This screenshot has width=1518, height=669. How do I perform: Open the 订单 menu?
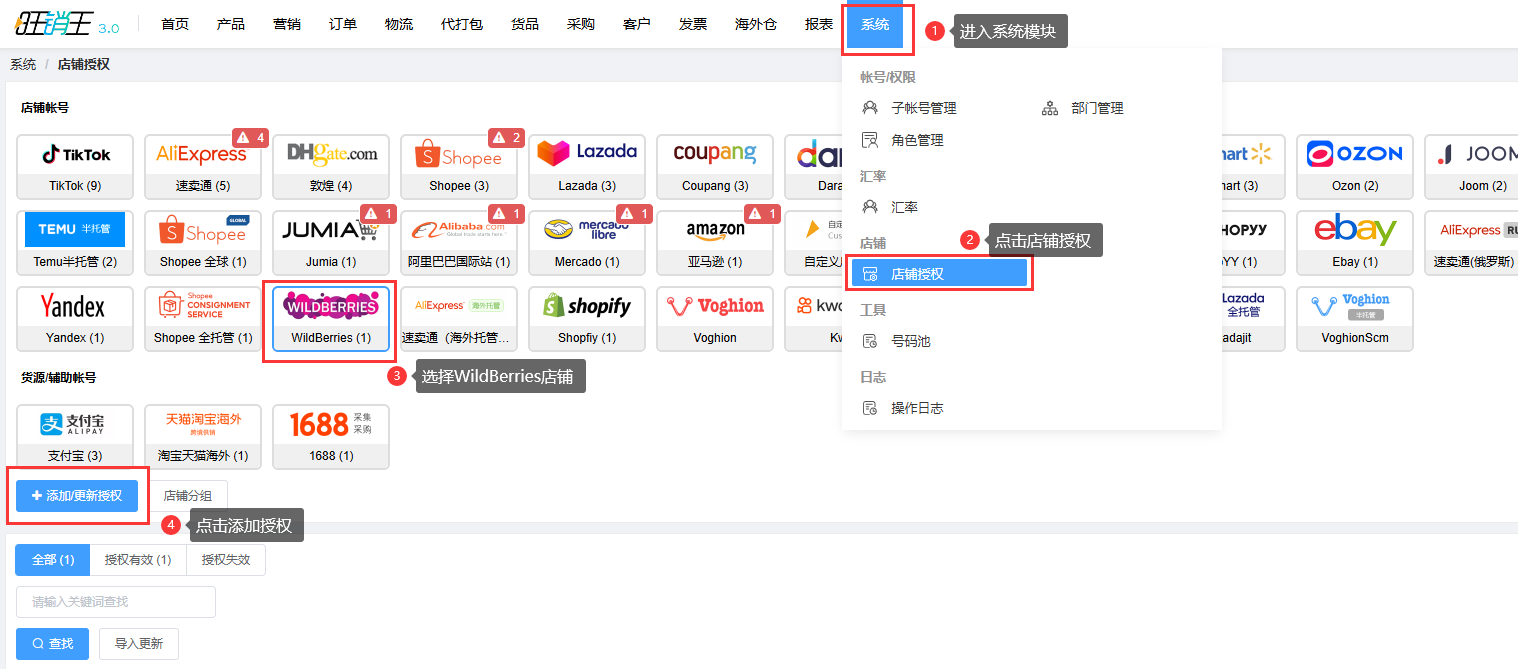click(x=343, y=24)
